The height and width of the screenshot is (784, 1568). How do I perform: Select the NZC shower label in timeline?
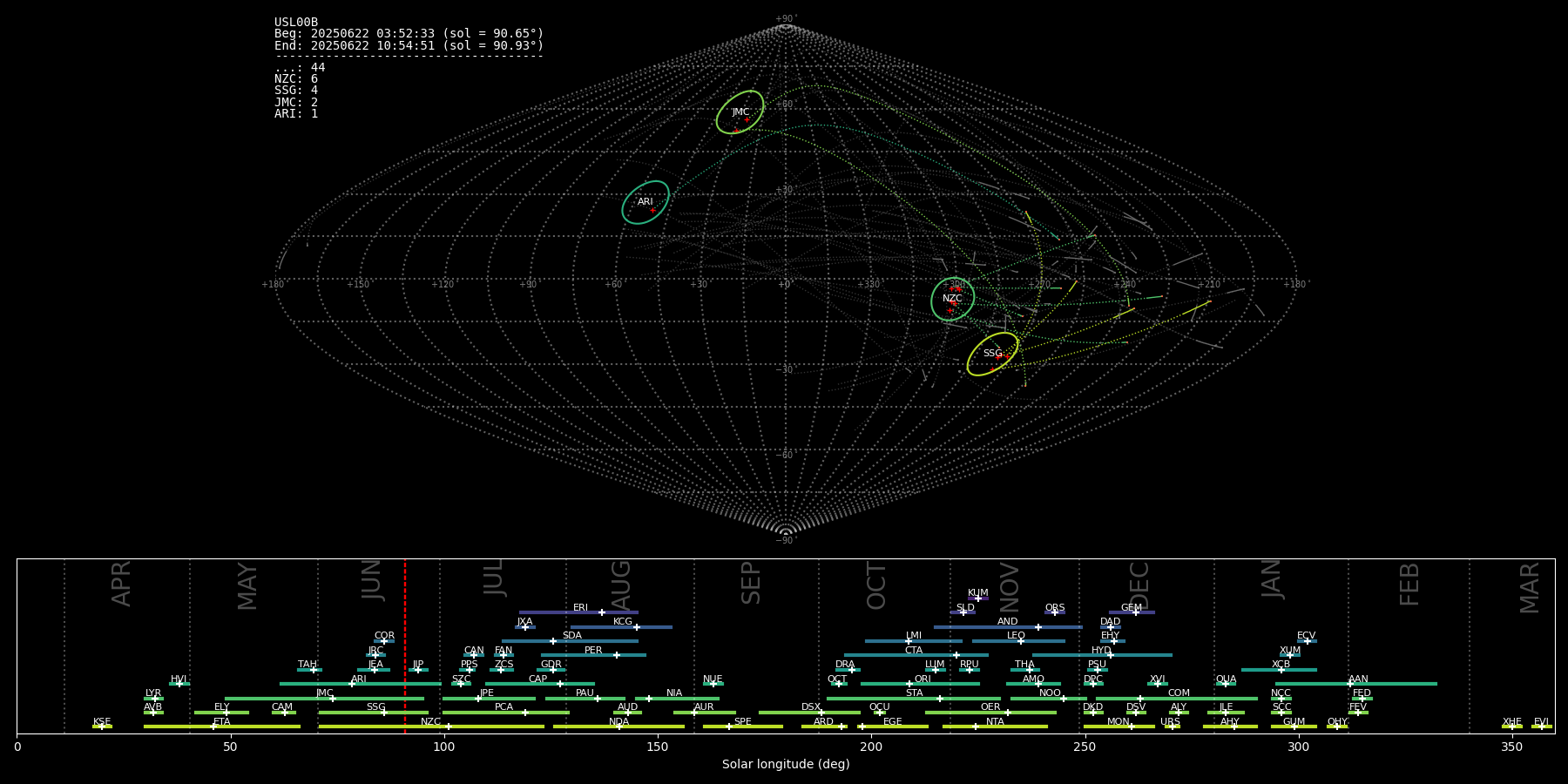tap(430, 722)
